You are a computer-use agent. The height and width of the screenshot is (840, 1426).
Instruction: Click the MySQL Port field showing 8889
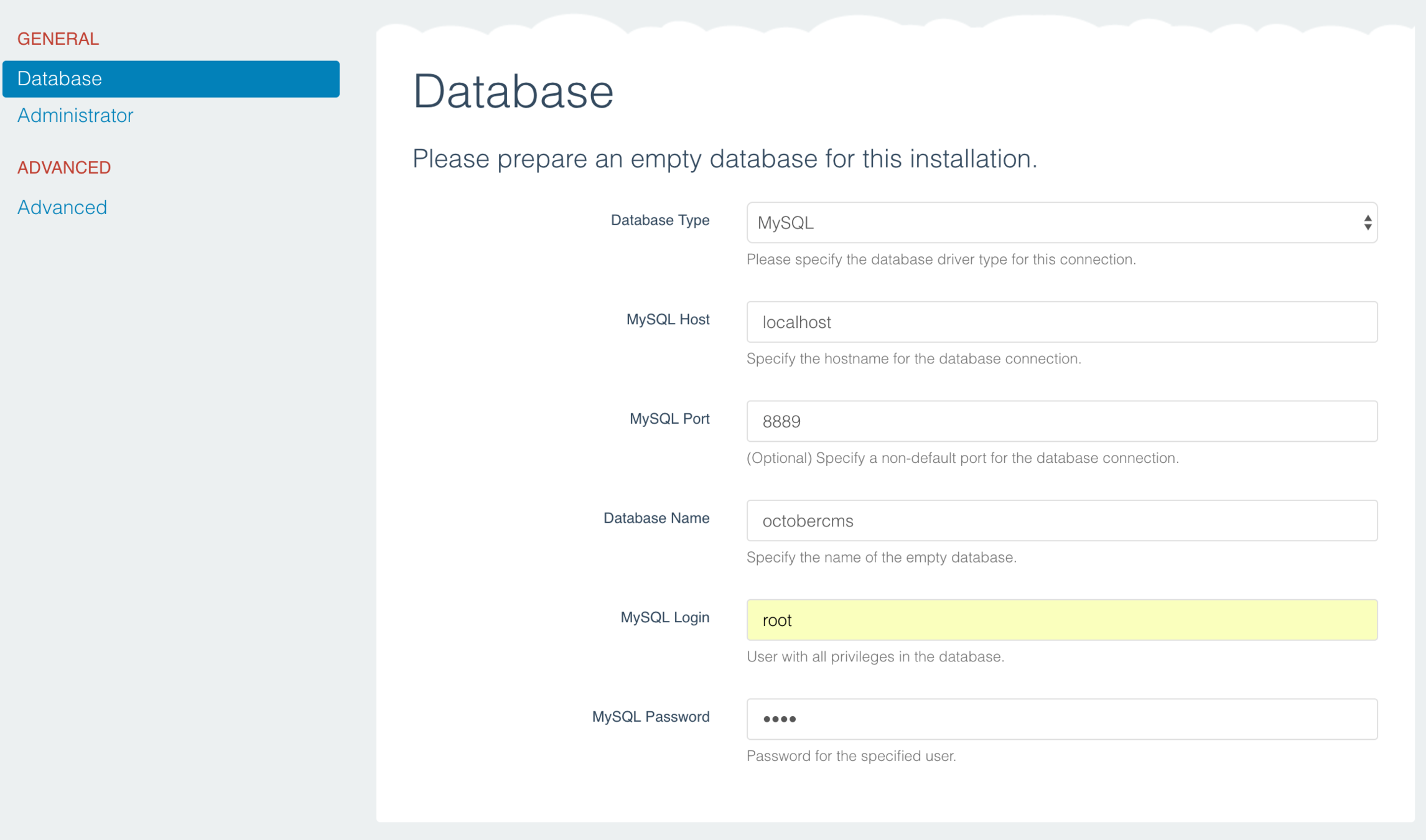tap(1061, 421)
